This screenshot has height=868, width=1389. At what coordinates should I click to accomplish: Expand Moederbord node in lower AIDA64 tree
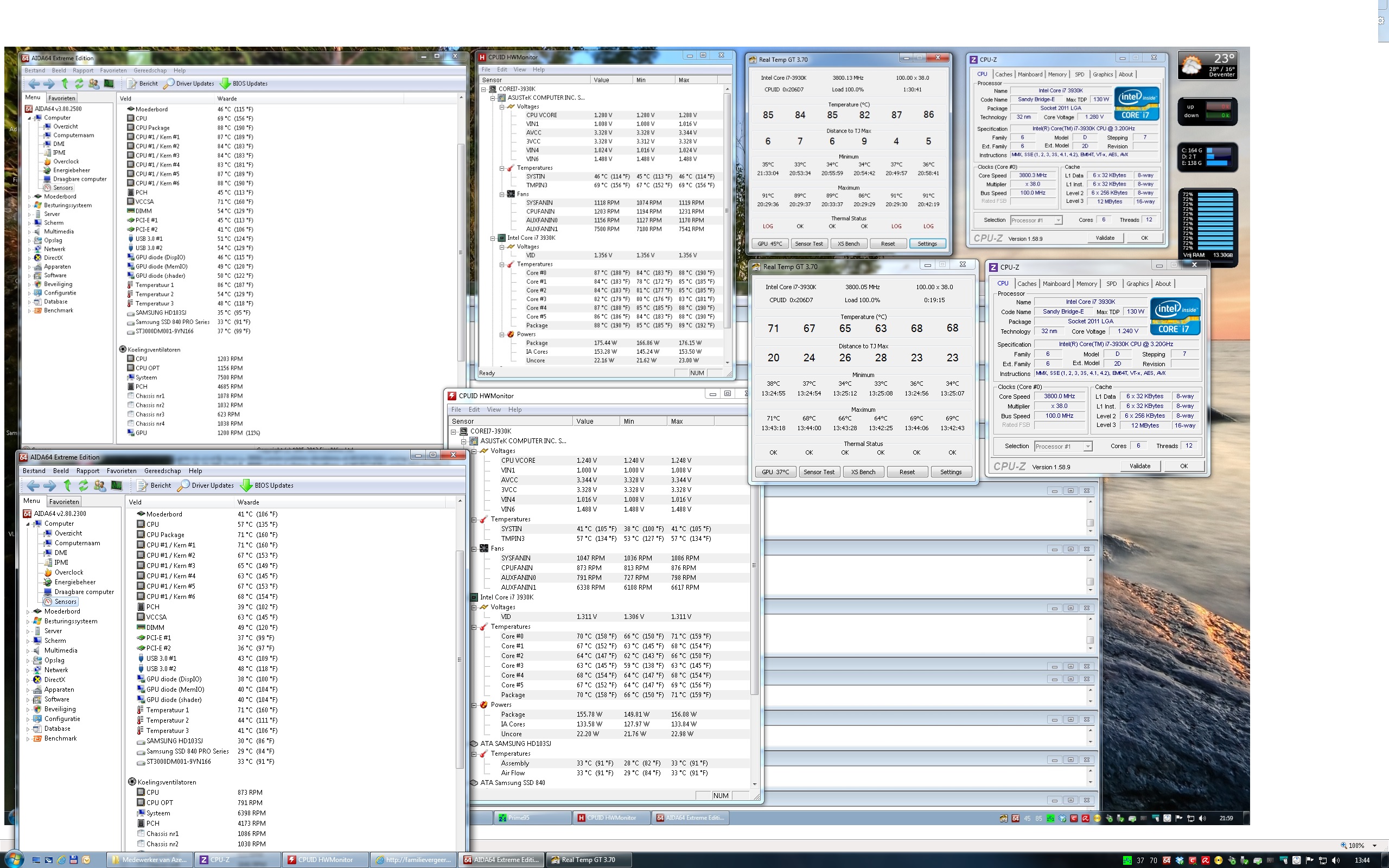click(28, 612)
